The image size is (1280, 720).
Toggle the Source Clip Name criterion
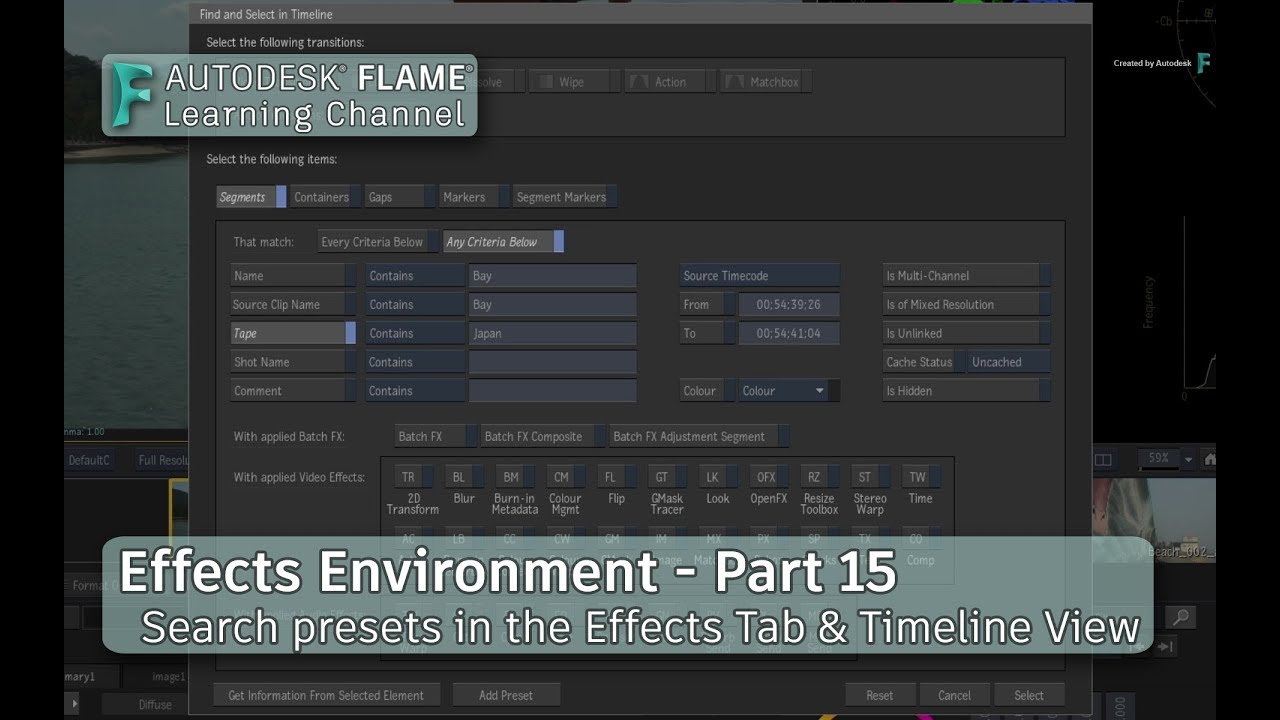tap(293, 304)
